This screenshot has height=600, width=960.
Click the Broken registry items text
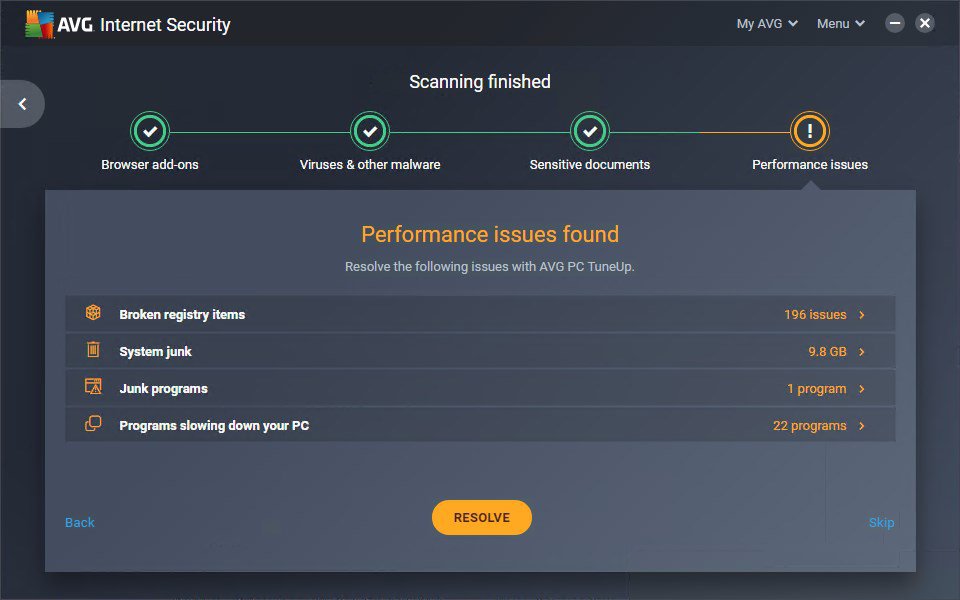click(x=182, y=315)
